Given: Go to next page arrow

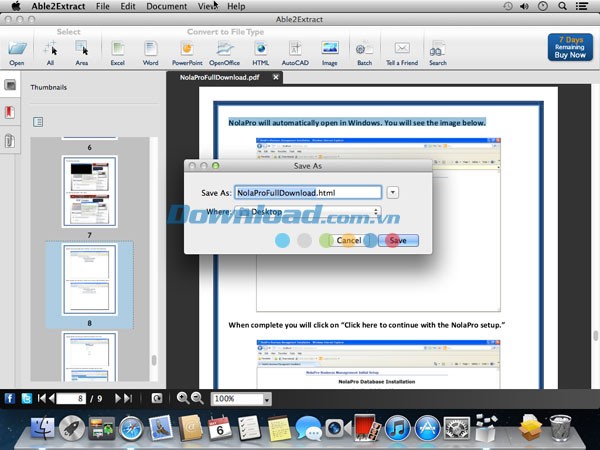Looking at the screenshot, I should point(118,398).
